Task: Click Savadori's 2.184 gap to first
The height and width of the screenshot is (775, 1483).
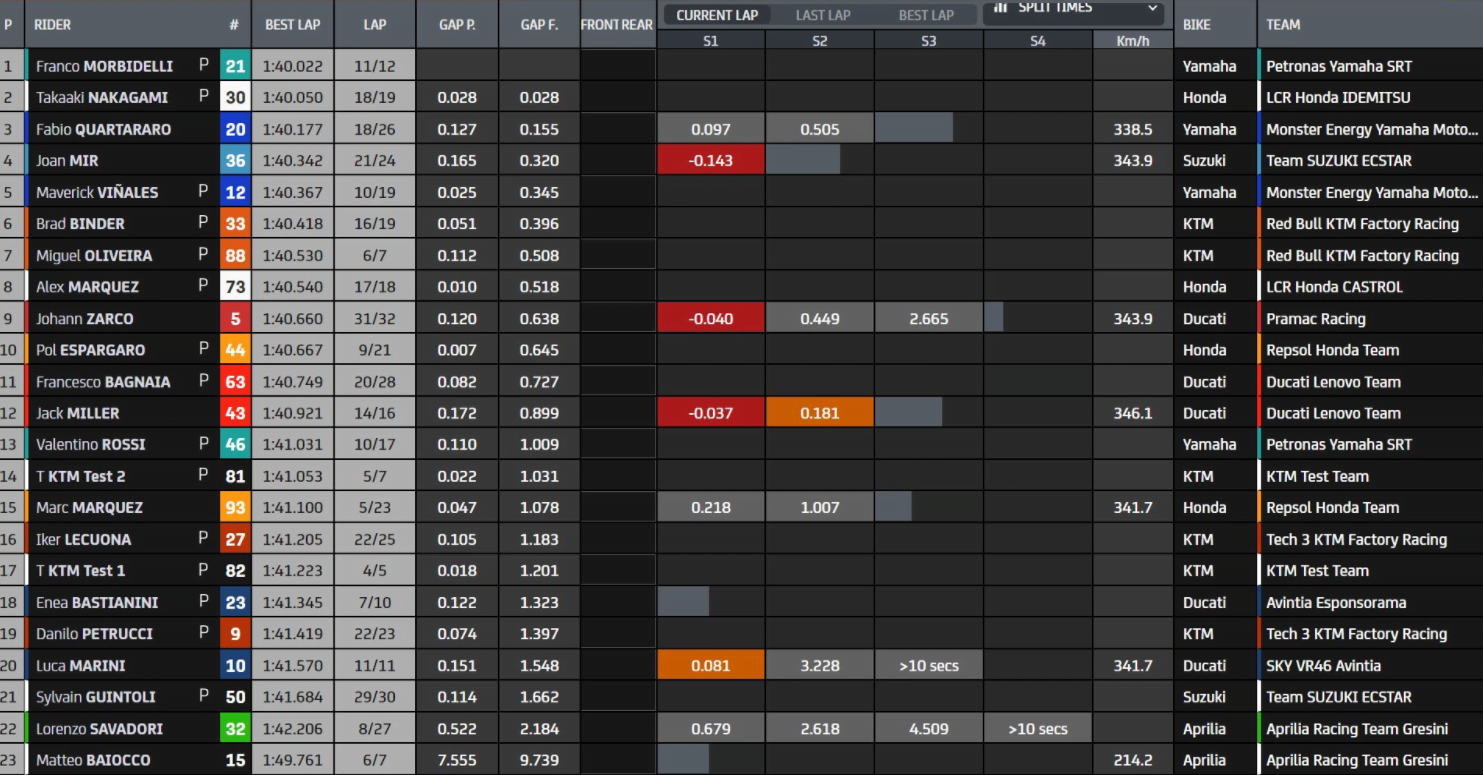Action: (x=539, y=729)
